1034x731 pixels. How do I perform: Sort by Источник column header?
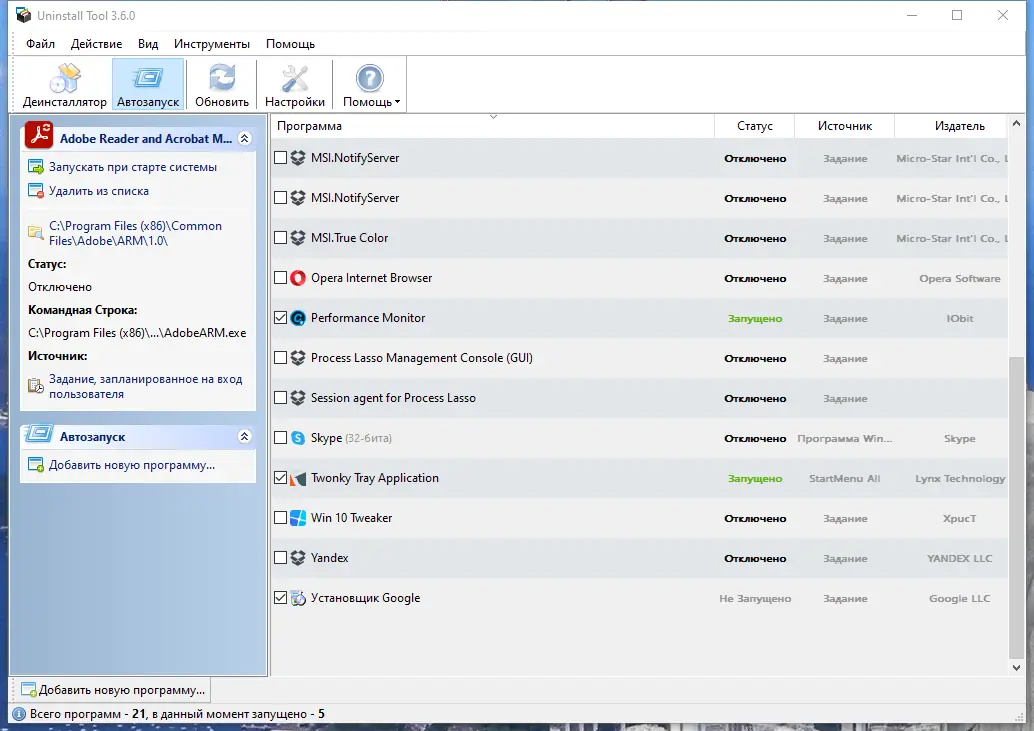tap(845, 126)
